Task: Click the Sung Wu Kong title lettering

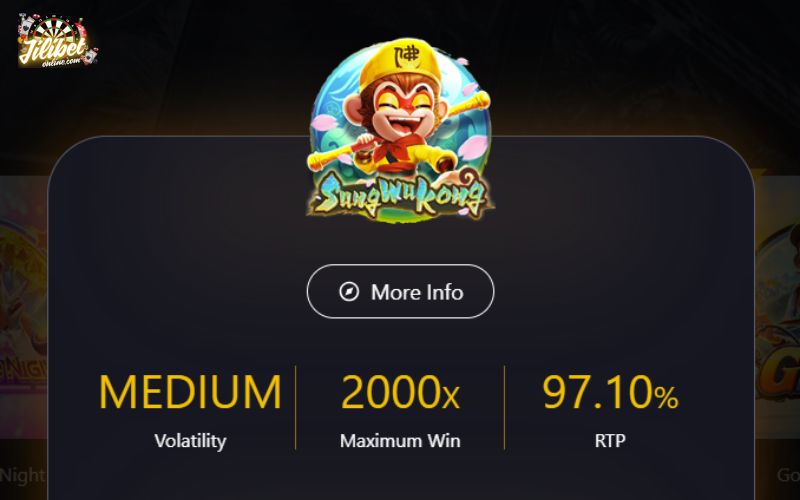Action: tap(400, 195)
